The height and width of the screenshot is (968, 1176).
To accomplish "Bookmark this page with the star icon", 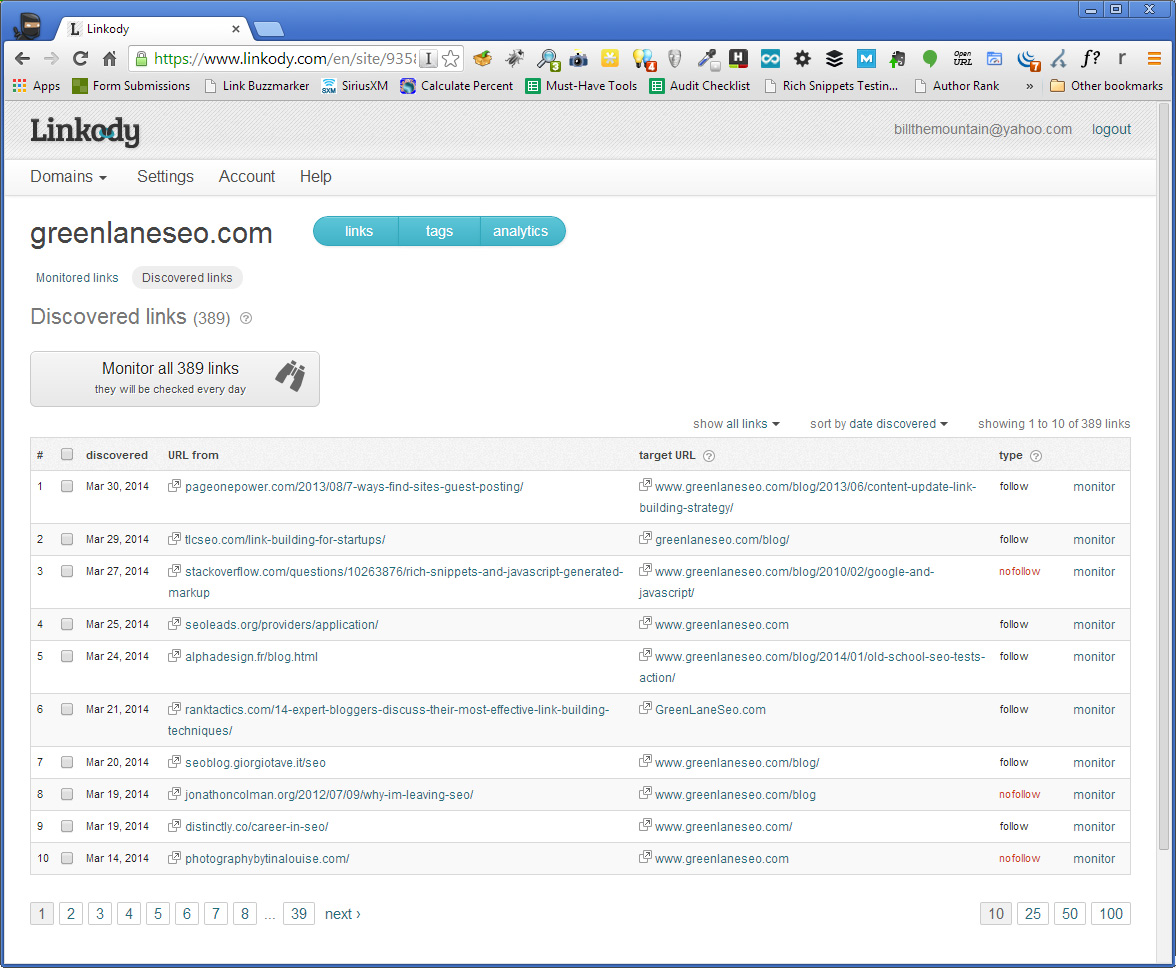I will click(x=451, y=58).
